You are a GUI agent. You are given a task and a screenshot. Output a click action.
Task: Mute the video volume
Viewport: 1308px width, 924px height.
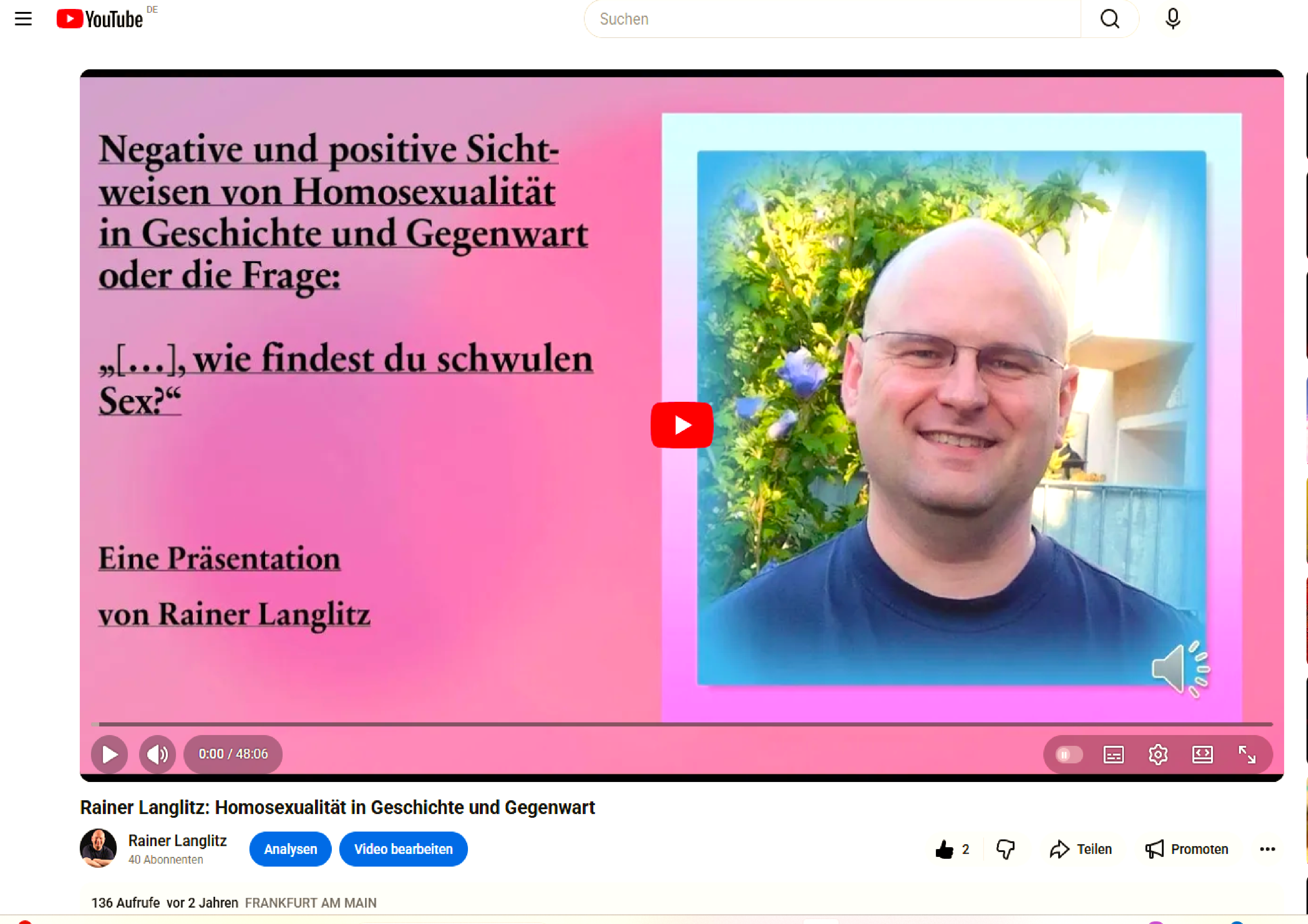(157, 754)
